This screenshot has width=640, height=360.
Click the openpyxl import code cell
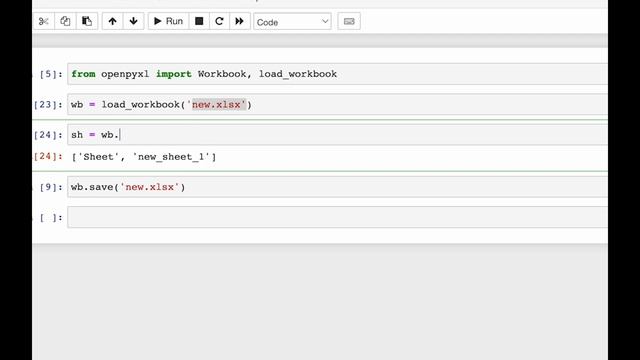tap(338, 74)
